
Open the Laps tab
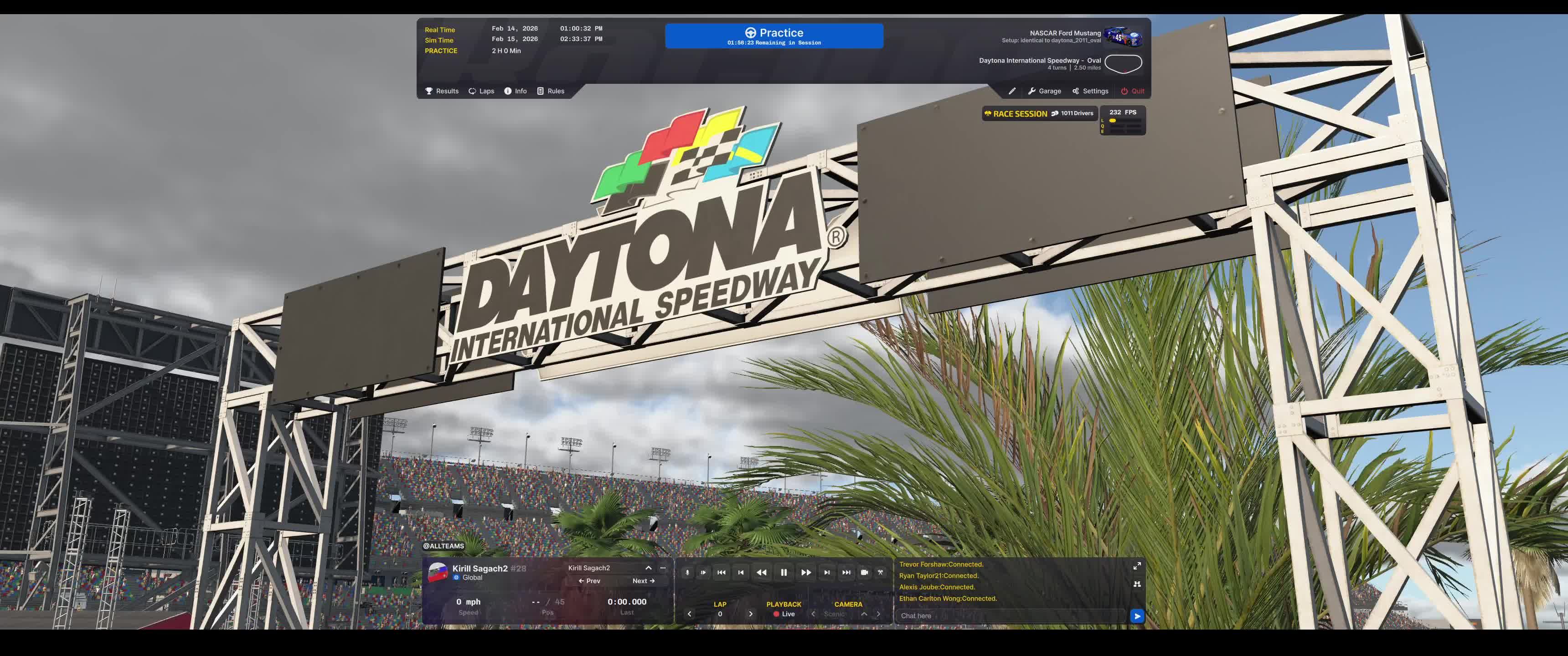[x=481, y=91]
